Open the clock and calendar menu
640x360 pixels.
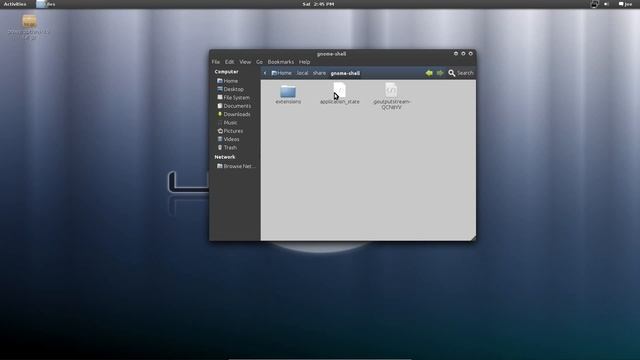point(318,4)
